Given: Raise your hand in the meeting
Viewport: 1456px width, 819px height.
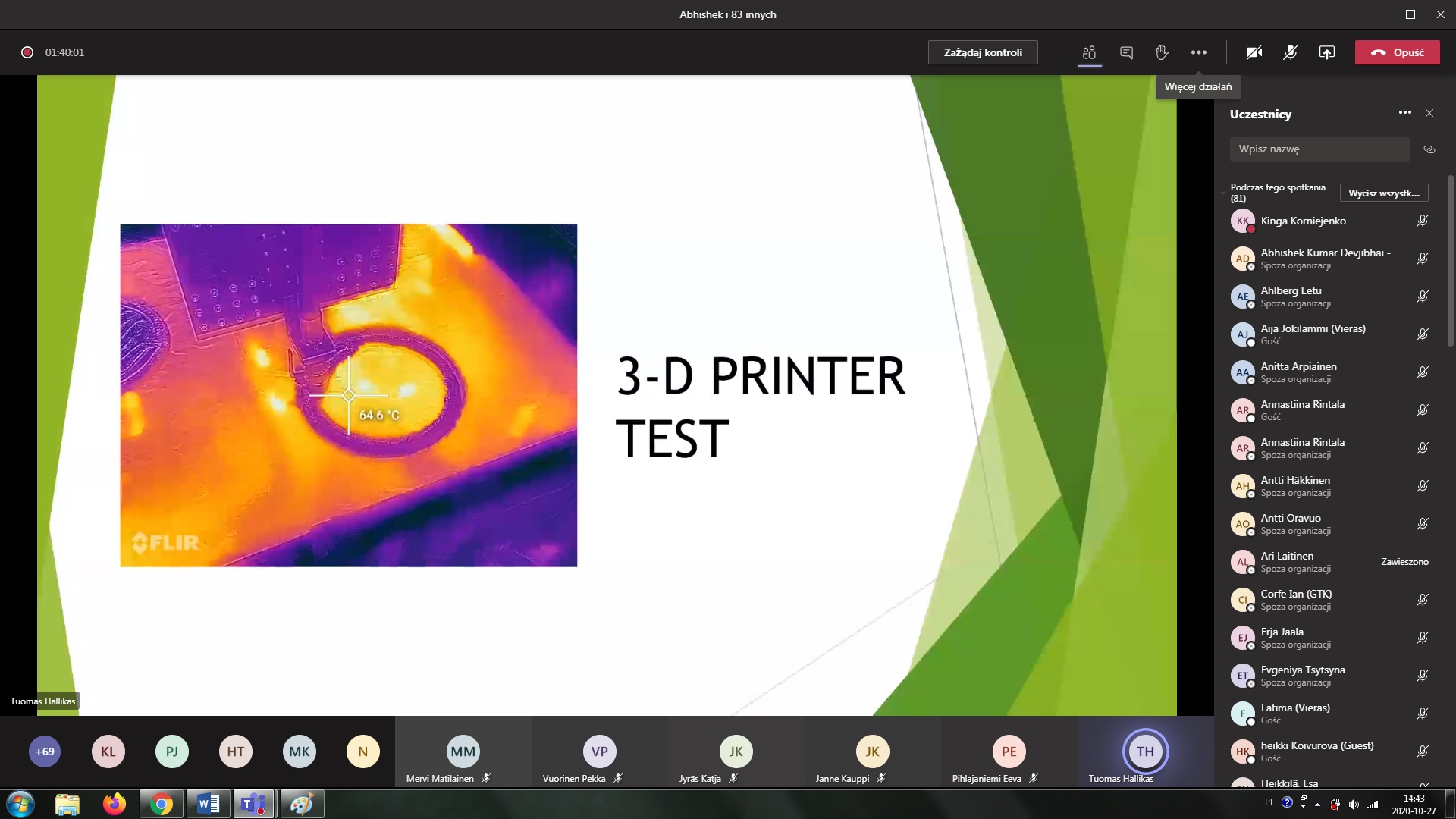Looking at the screenshot, I should pos(1162,52).
